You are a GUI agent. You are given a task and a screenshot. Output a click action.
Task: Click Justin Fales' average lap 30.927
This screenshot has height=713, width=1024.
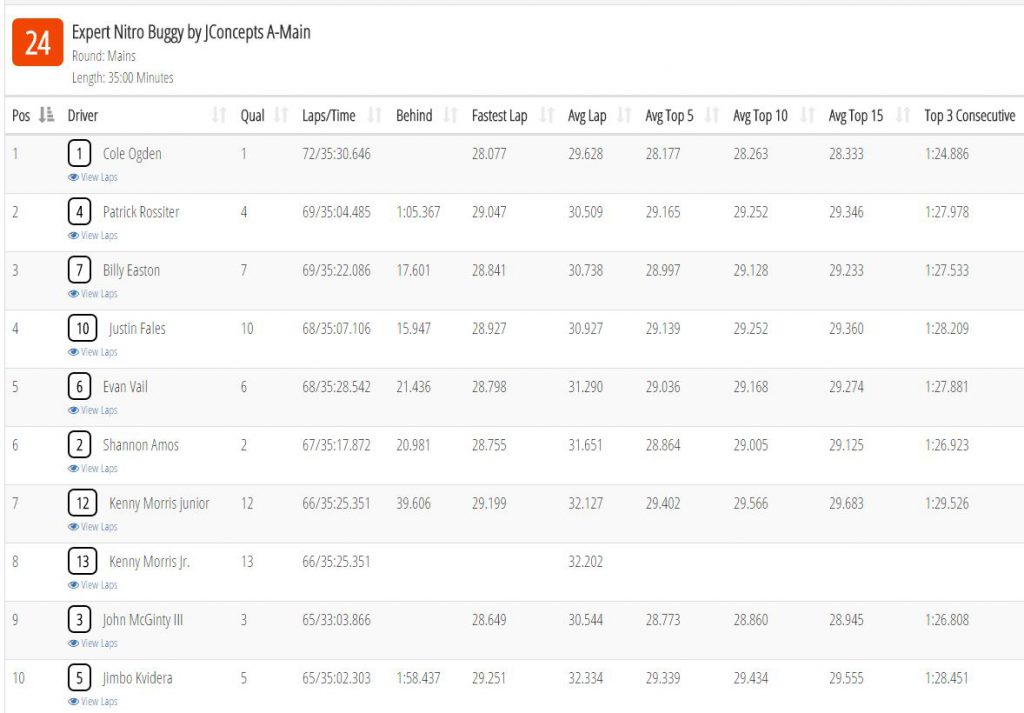point(585,328)
